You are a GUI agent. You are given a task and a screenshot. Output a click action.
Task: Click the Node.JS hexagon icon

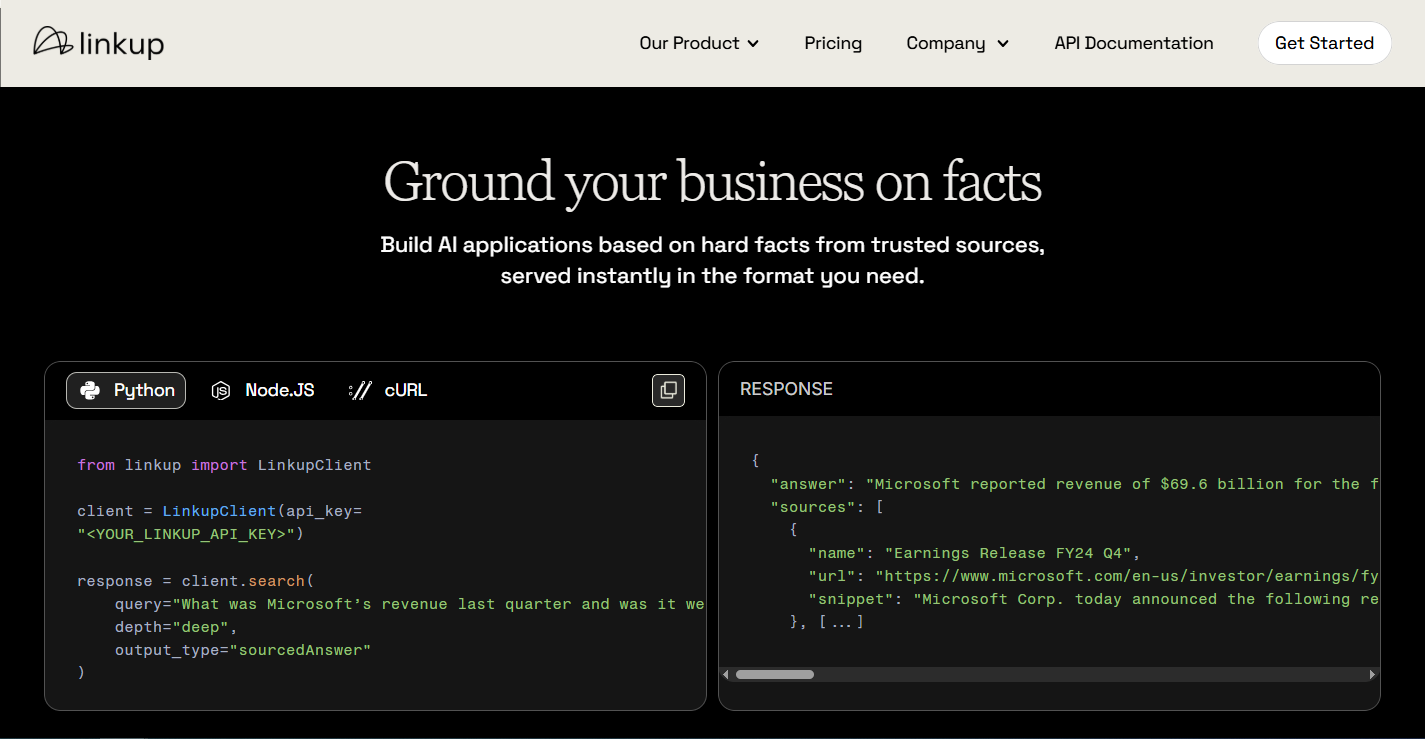point(221,391)
